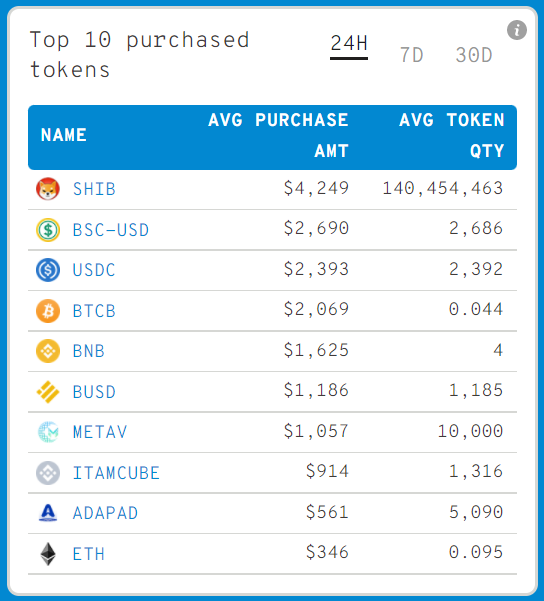Click the AVG PURCHASE AMT column header
This screenshot has height=601, width=544.
pyautogui.click(x=278, y=135)
